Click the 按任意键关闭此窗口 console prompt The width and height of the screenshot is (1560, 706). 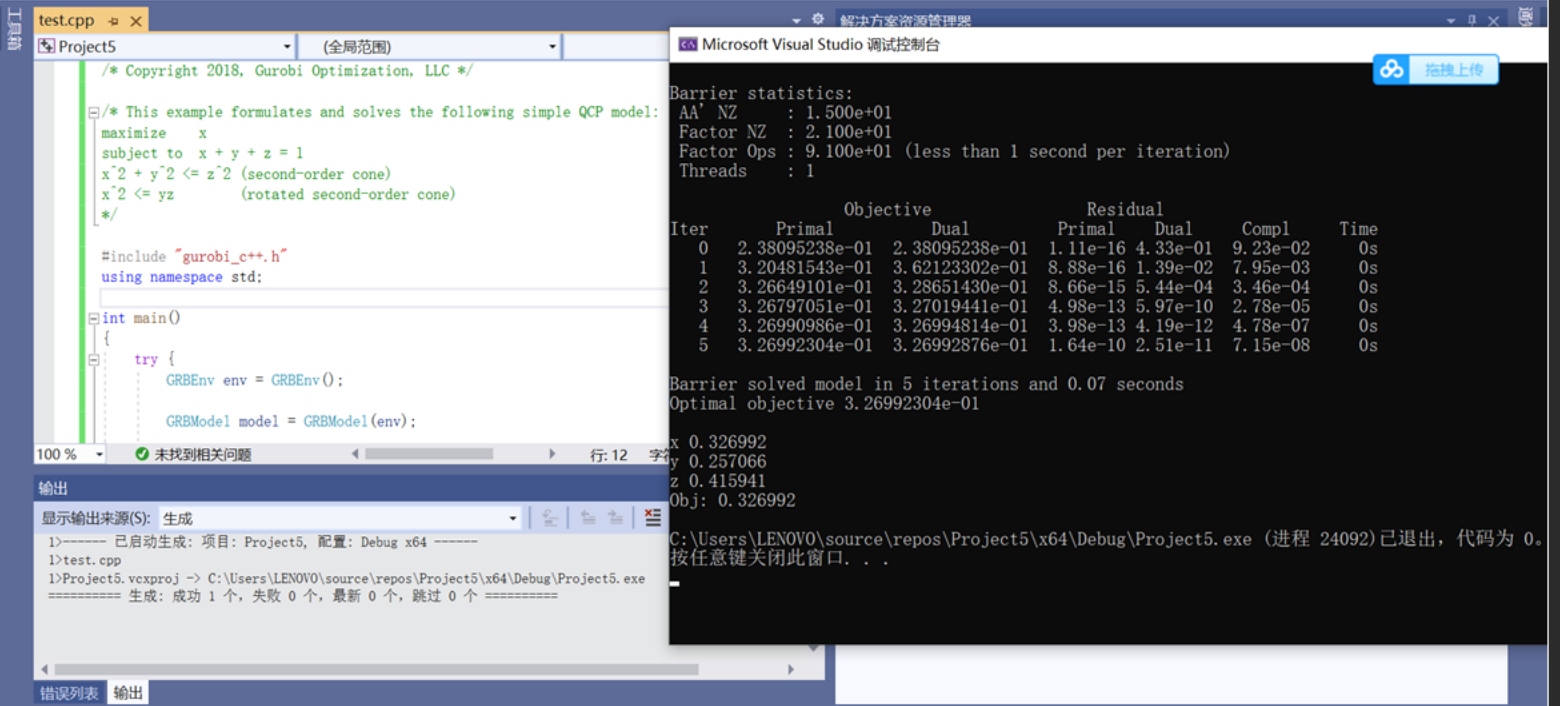[x=779, y=558]
